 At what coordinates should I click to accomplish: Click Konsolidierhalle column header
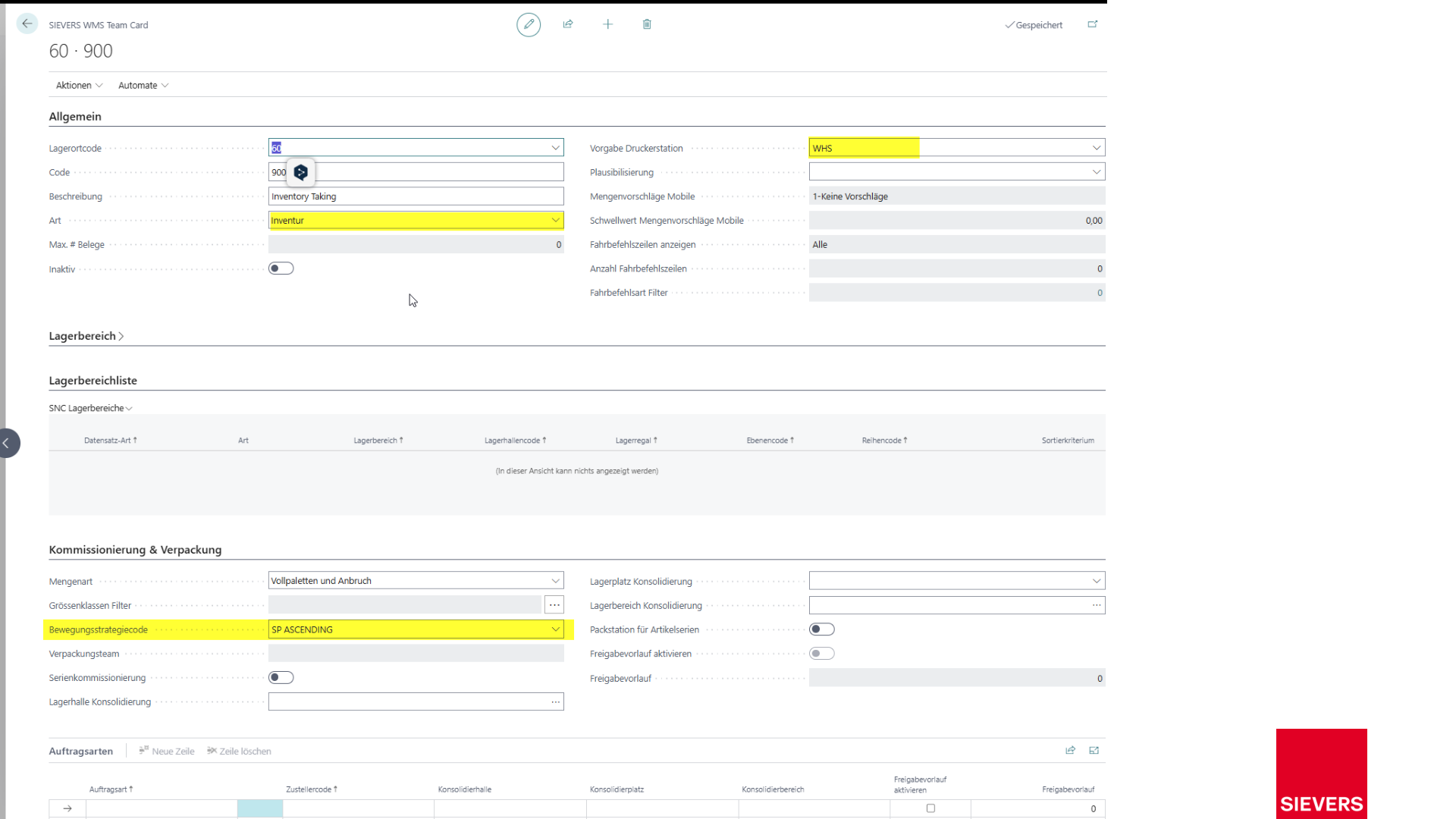(x=465, y=789)
